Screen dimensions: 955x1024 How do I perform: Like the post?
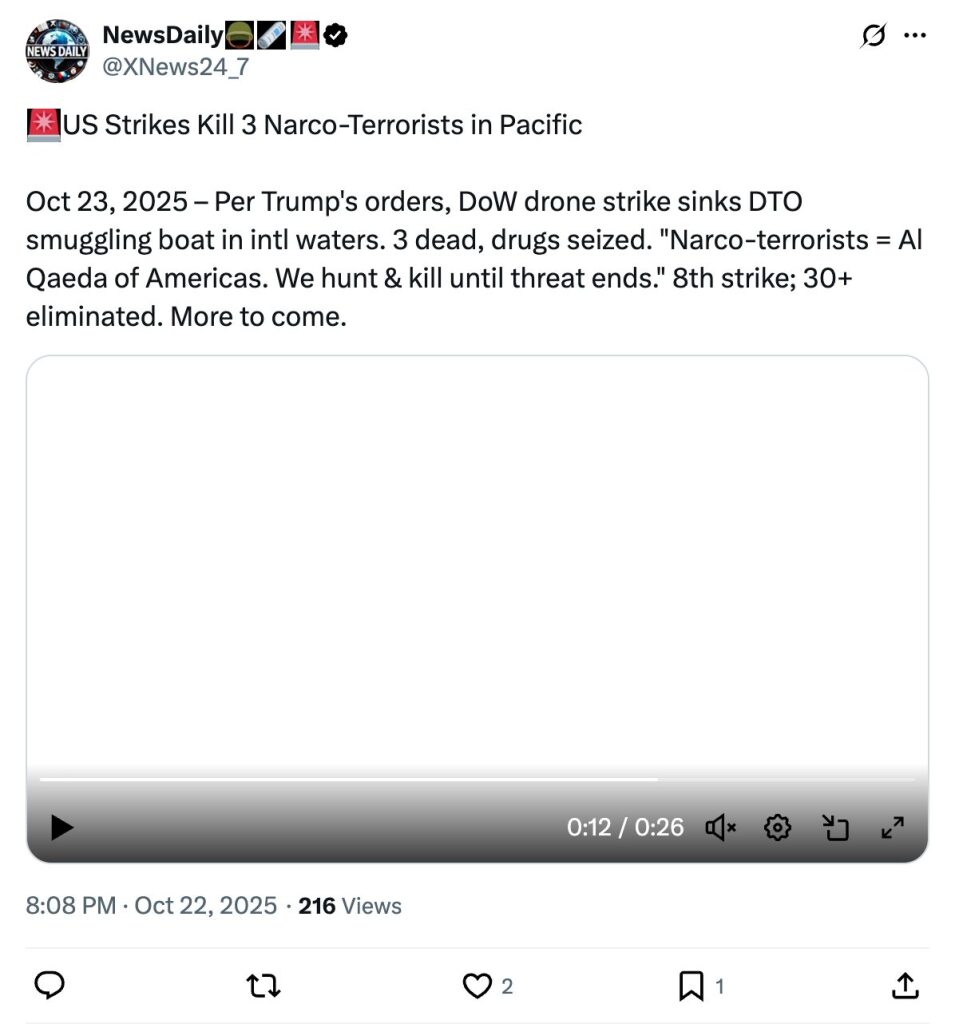477,987
